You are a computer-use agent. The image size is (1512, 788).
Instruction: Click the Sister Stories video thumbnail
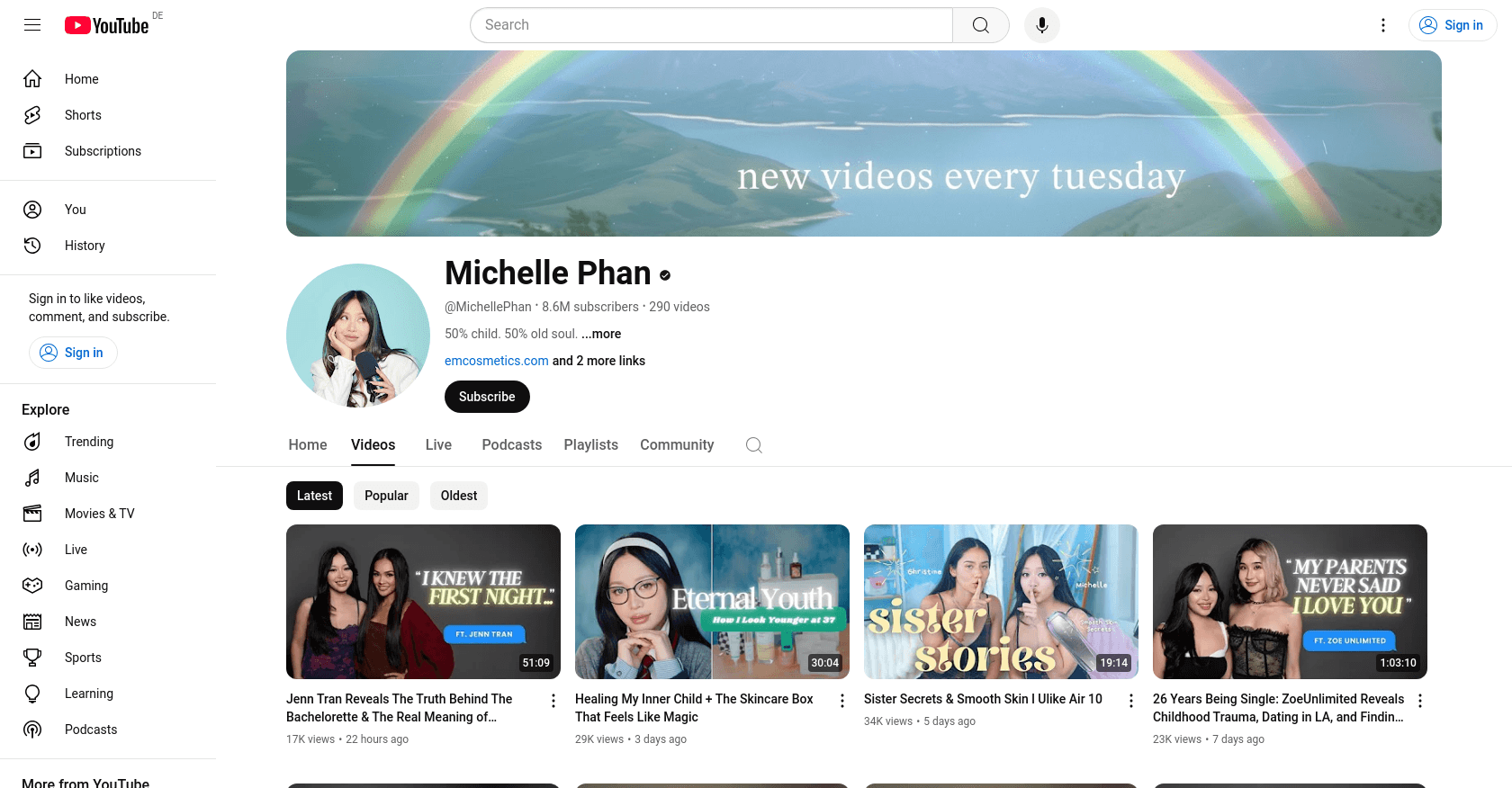coord(1001,602)
